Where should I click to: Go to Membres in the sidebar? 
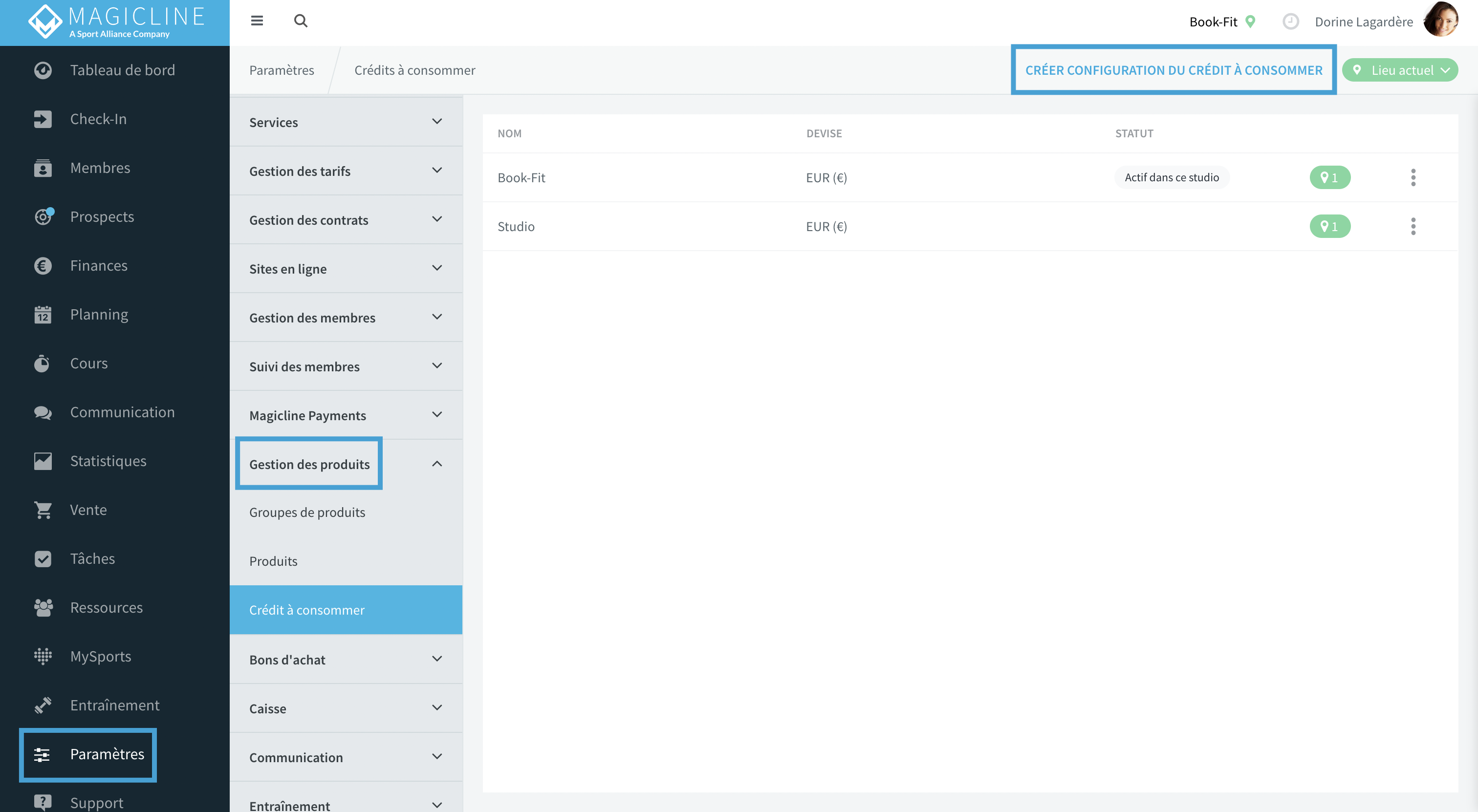[x=100, y=168]
